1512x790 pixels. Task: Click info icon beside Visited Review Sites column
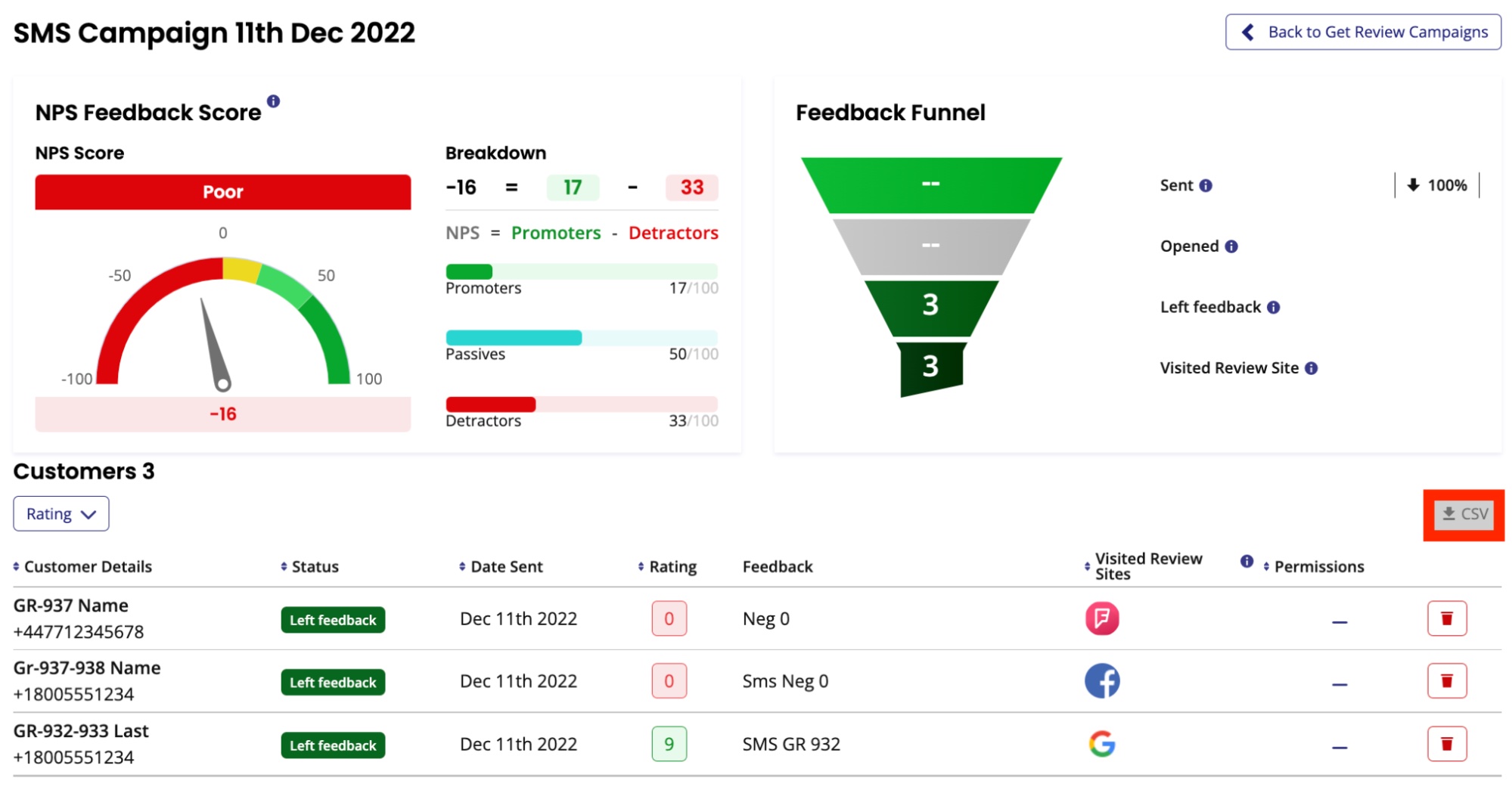1247,561
